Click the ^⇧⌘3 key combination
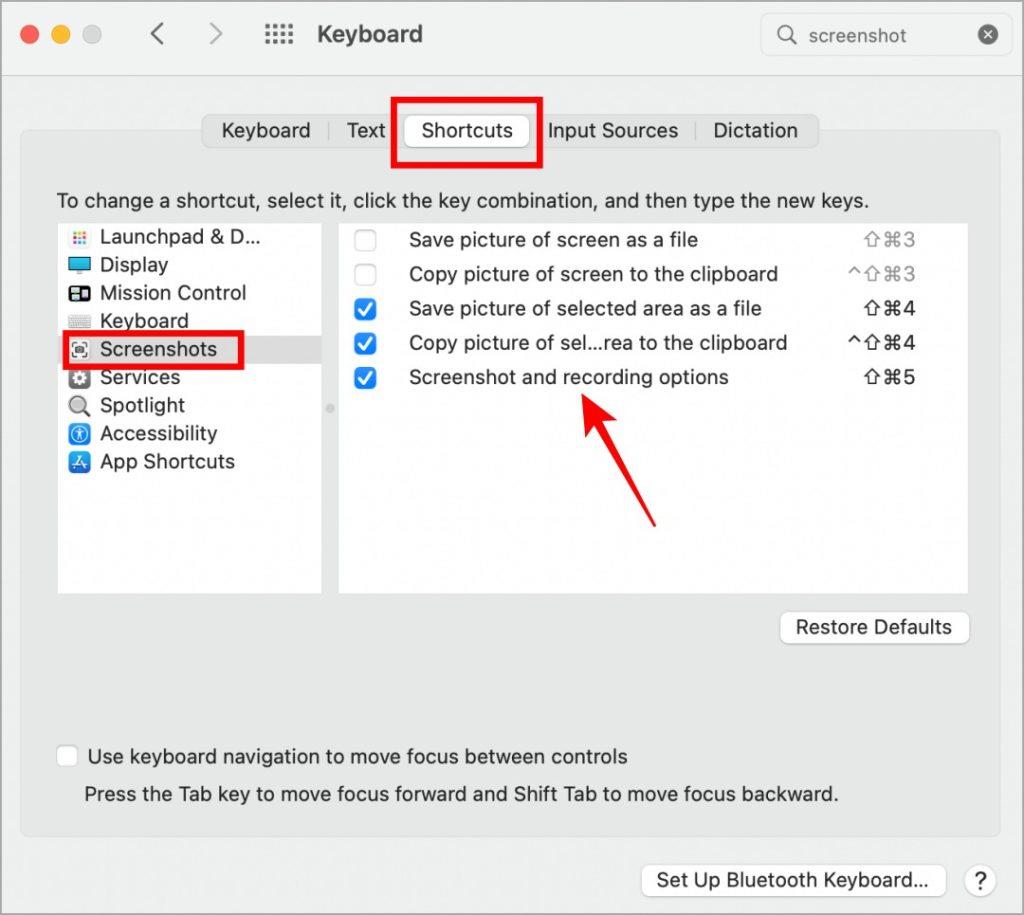Viewport: 1024px width, 915px height. tap(881, 274)
